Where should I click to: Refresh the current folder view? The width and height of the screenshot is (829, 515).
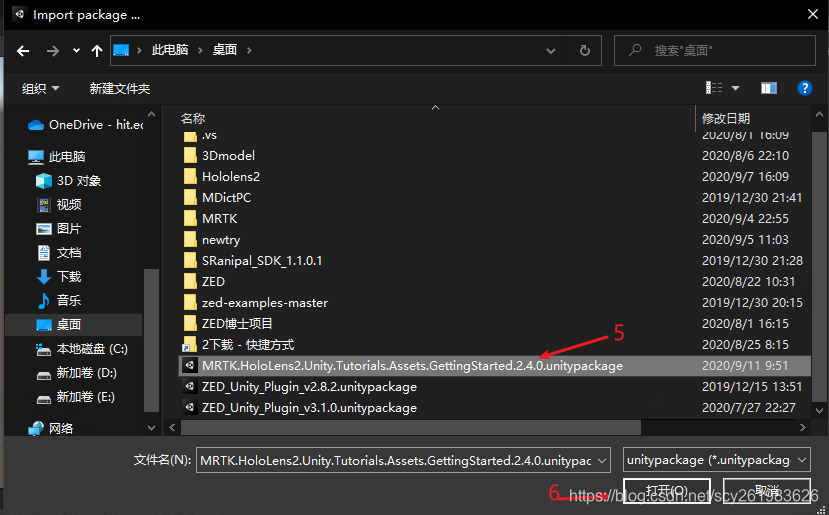[584, 51]
